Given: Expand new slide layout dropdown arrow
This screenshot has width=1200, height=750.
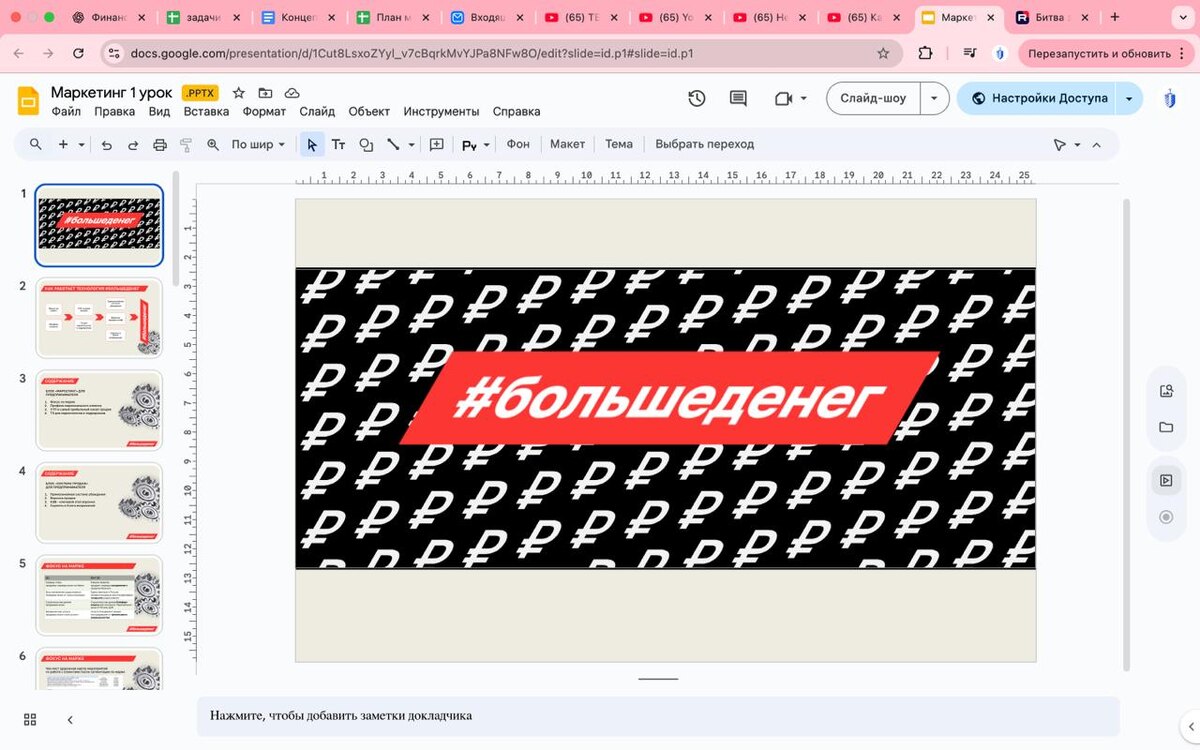Looking at the screenshot, I should click(80, 144).
